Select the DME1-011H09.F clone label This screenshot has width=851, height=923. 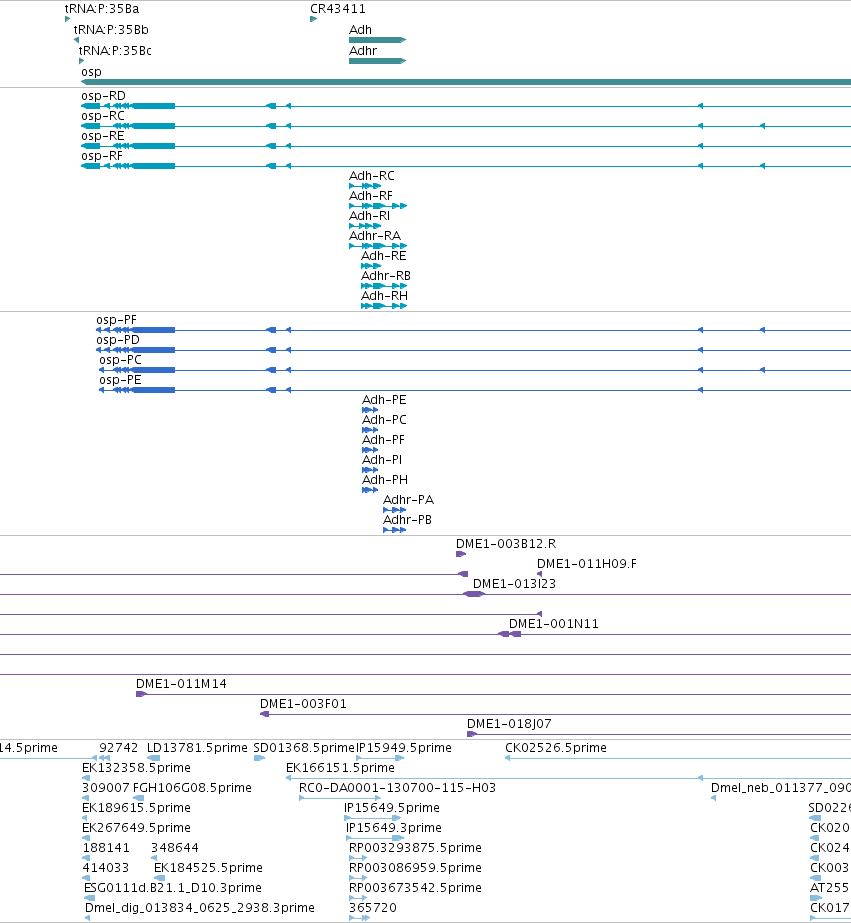587,564
